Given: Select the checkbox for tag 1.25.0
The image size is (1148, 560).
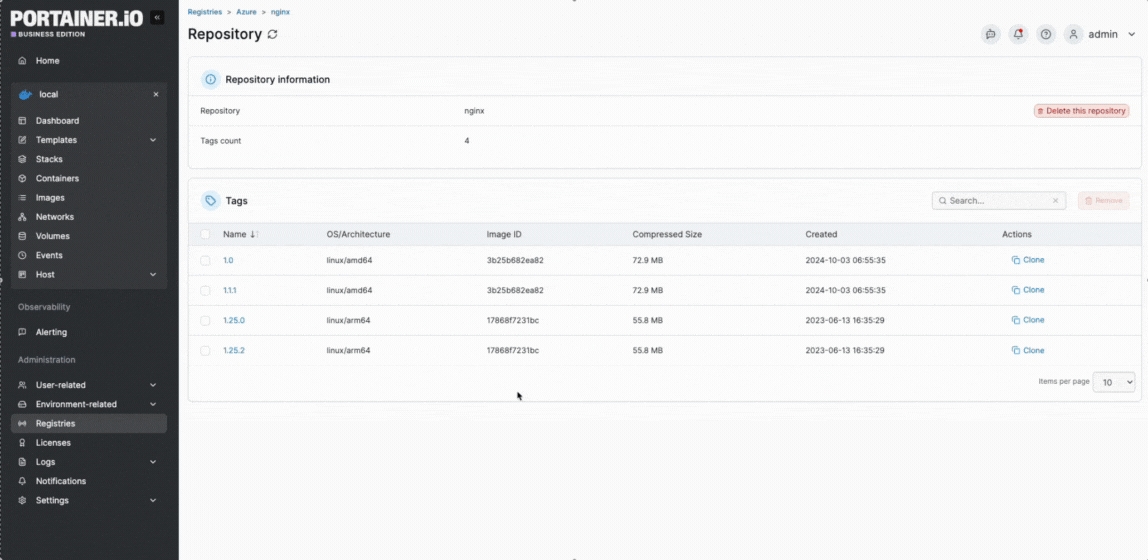Looking at the screenshot, I should point(205,320).
